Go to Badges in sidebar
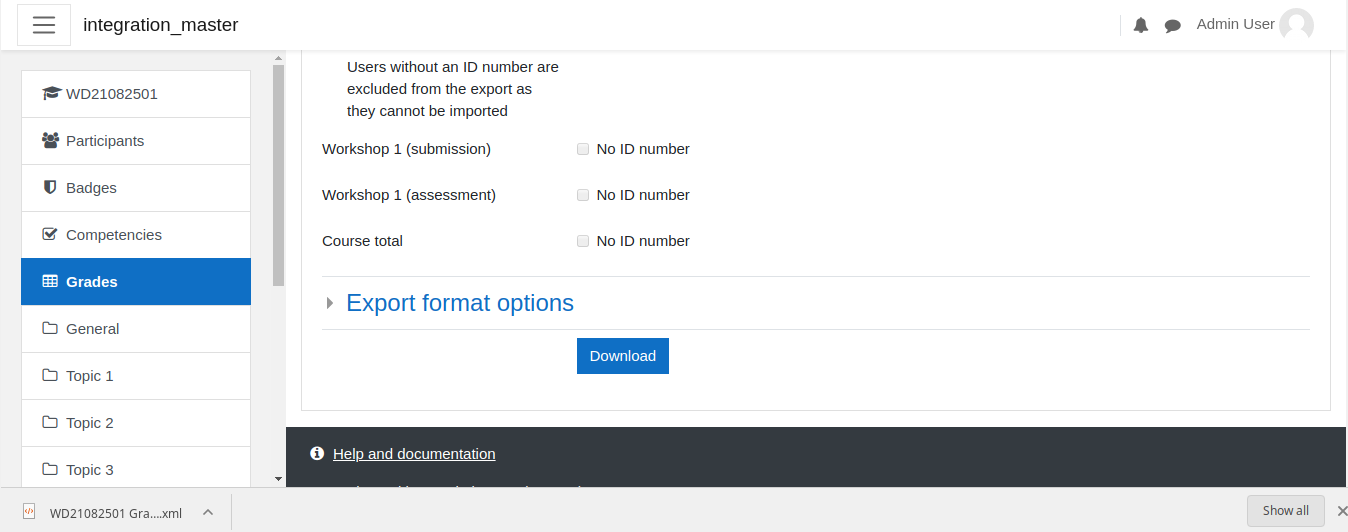The image size is (1348, 532). tap(136, 188)
